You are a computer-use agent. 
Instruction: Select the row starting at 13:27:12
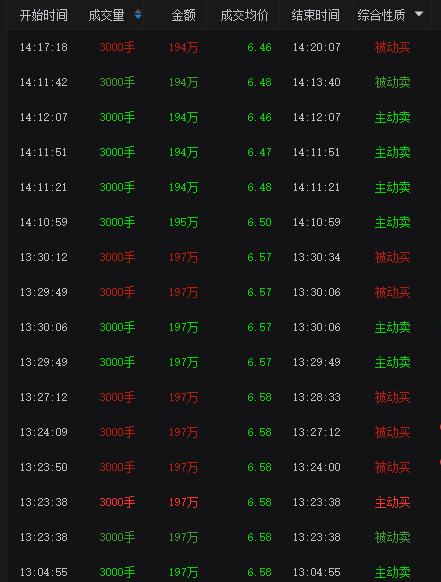[x=220, y=397]
